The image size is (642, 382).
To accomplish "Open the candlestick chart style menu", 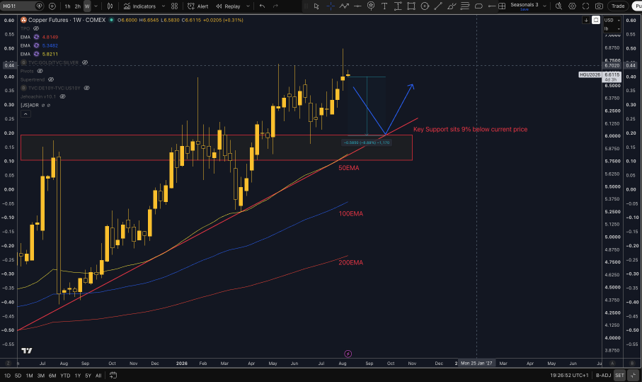I will 110,6.
